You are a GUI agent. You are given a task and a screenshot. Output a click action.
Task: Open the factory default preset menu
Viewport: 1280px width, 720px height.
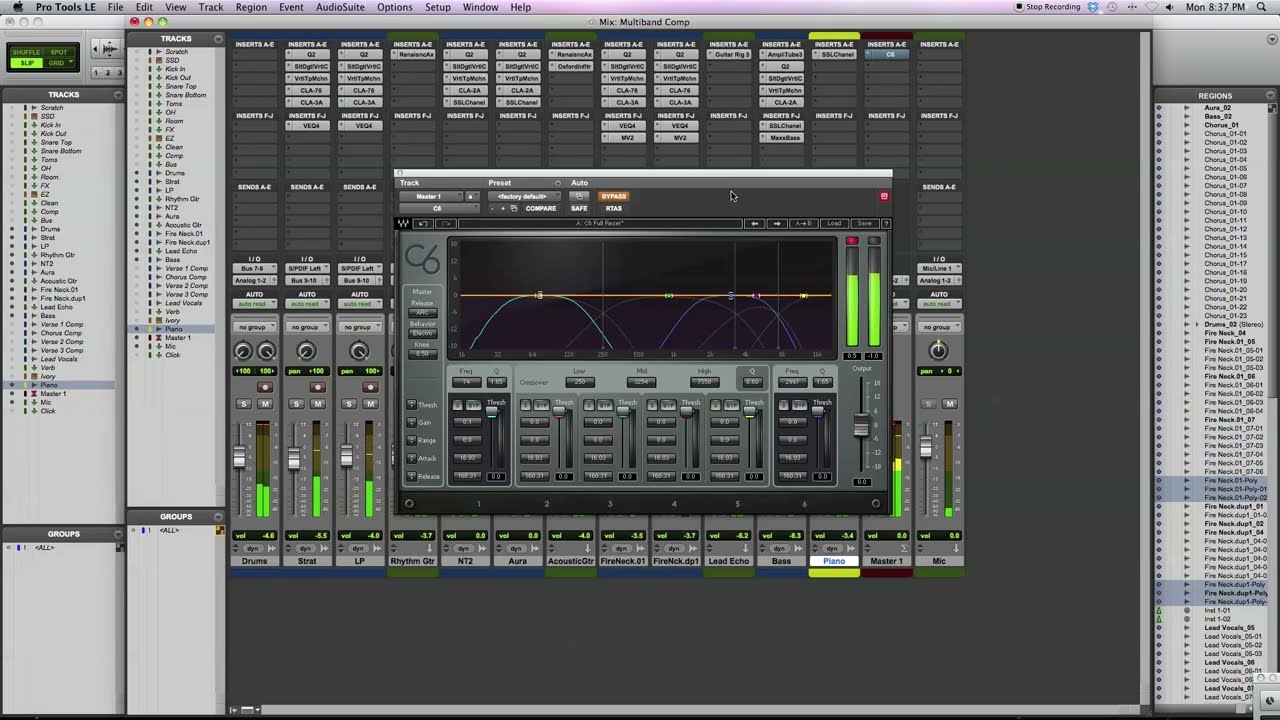[524, 196]
